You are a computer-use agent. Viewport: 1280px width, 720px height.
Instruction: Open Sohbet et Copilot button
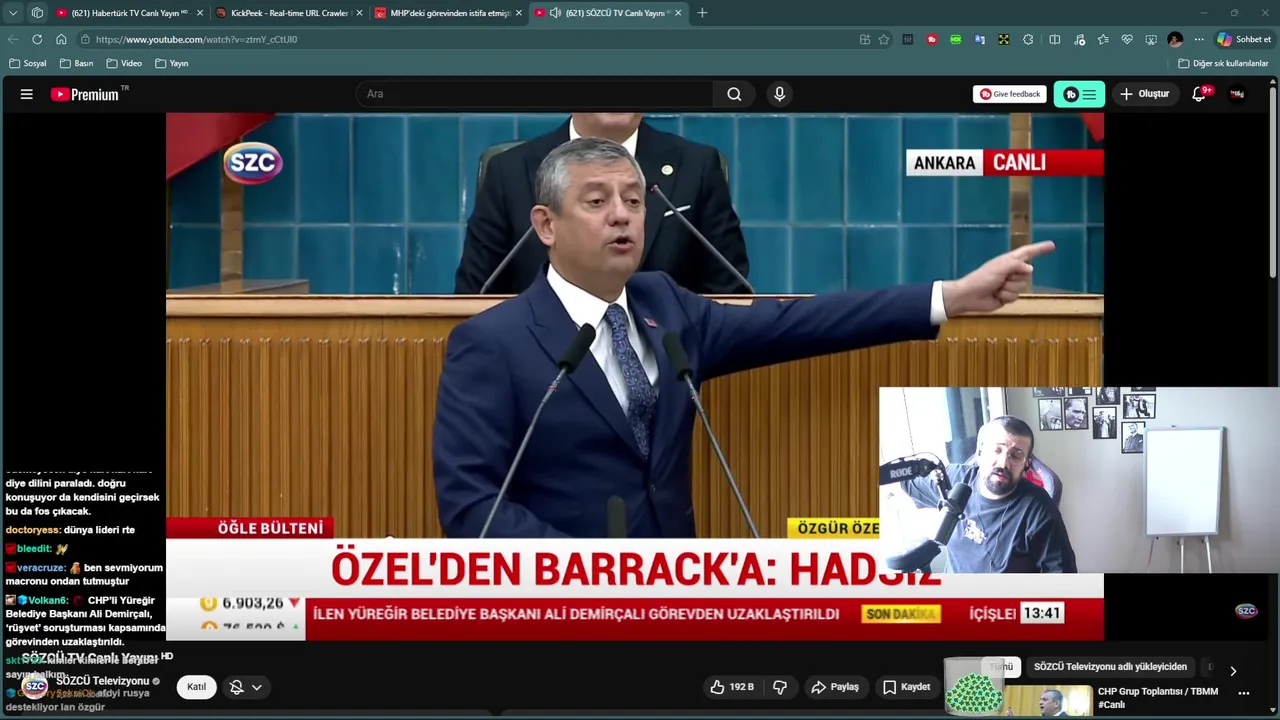[1243, 39]
